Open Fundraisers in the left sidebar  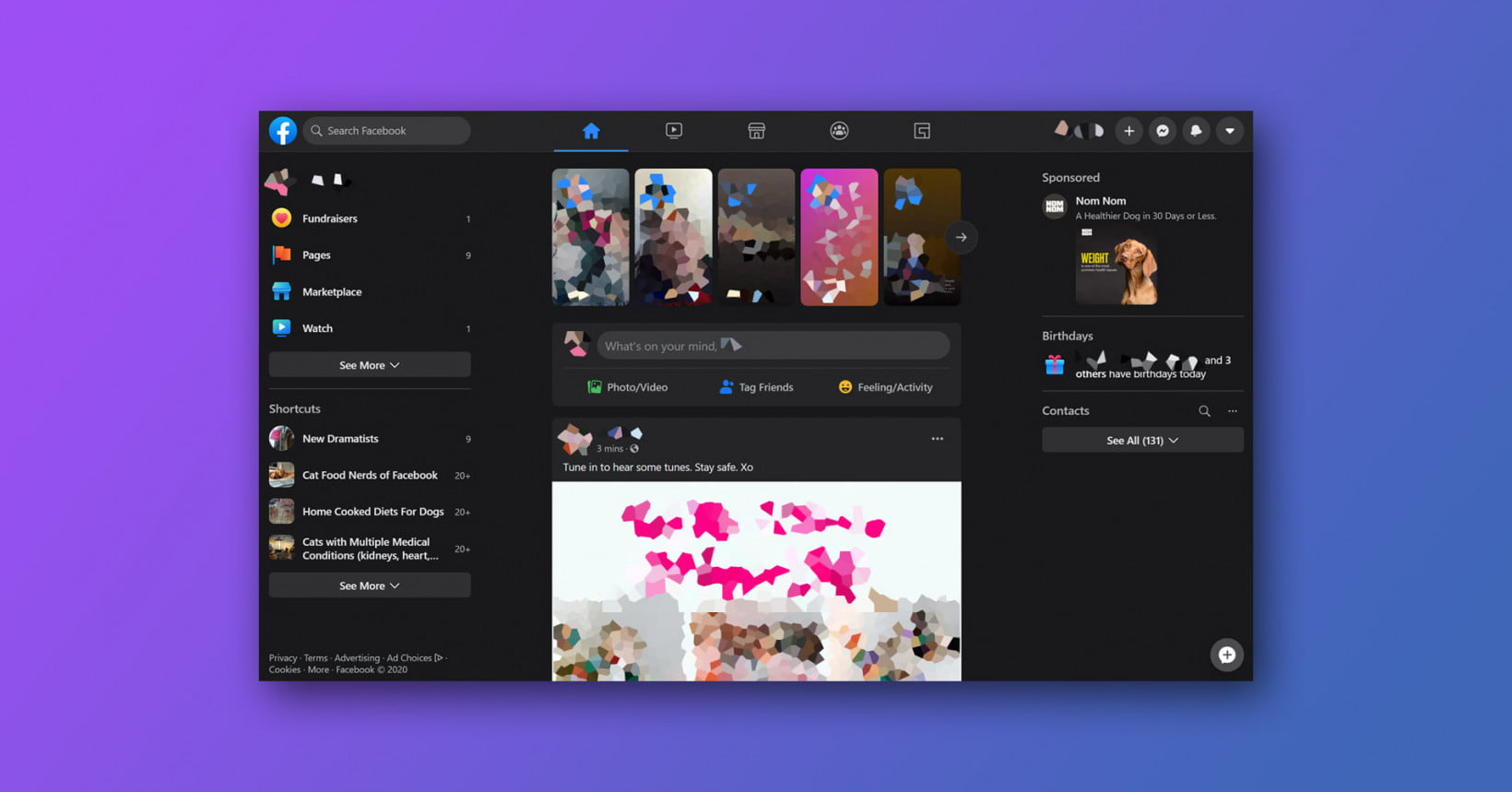(329, 219)
